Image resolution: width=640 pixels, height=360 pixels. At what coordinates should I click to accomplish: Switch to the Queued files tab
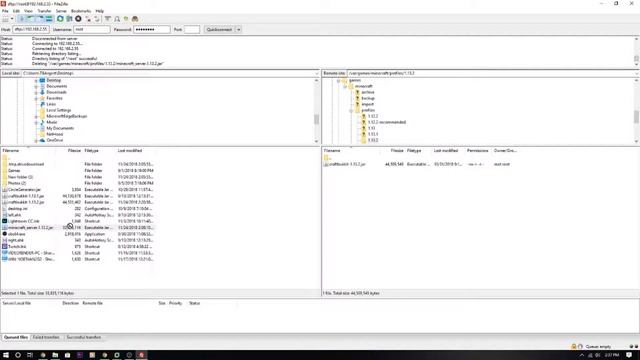pyautogui.click(x=16, y=338)
